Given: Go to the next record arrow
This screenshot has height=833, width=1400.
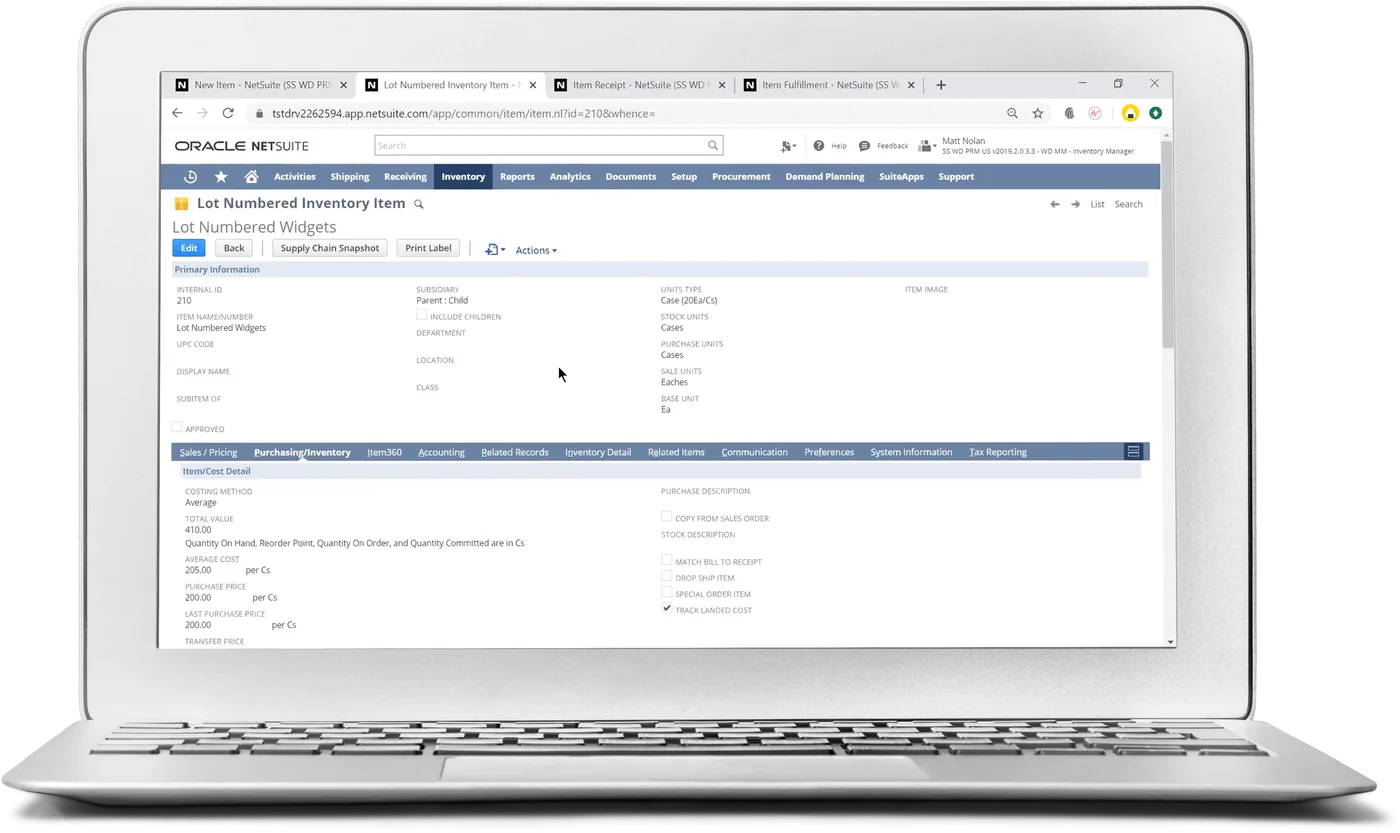Looking at the screenshot, I should tap(1075, 204).
